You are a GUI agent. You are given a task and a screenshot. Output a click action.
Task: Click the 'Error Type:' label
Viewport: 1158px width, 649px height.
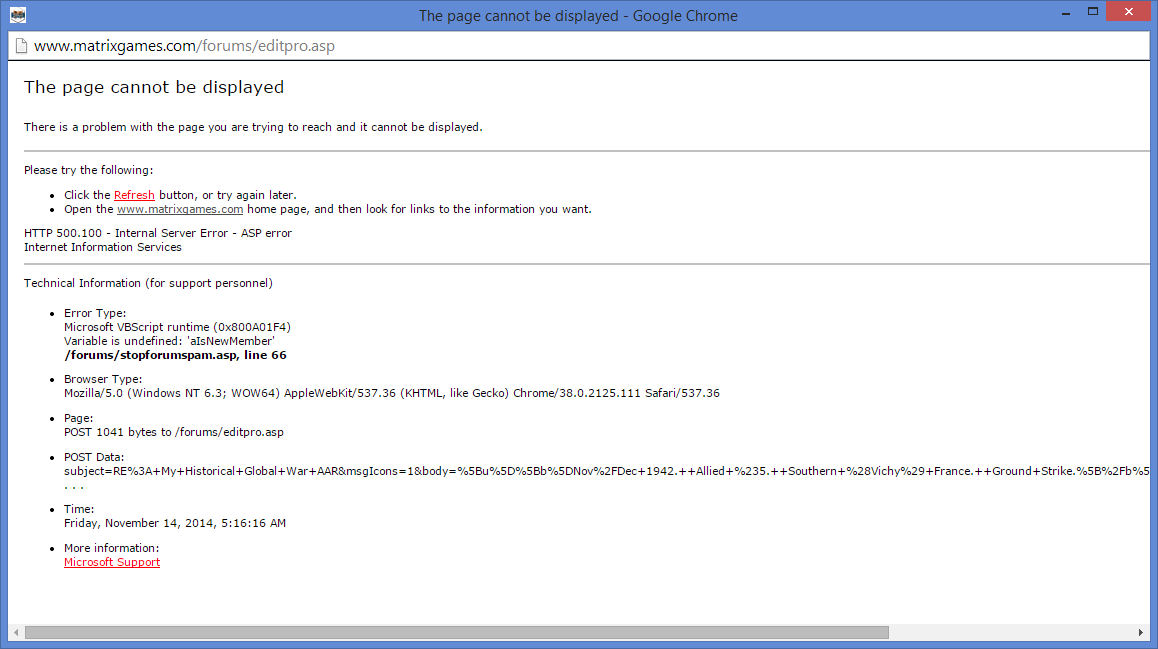95,313
